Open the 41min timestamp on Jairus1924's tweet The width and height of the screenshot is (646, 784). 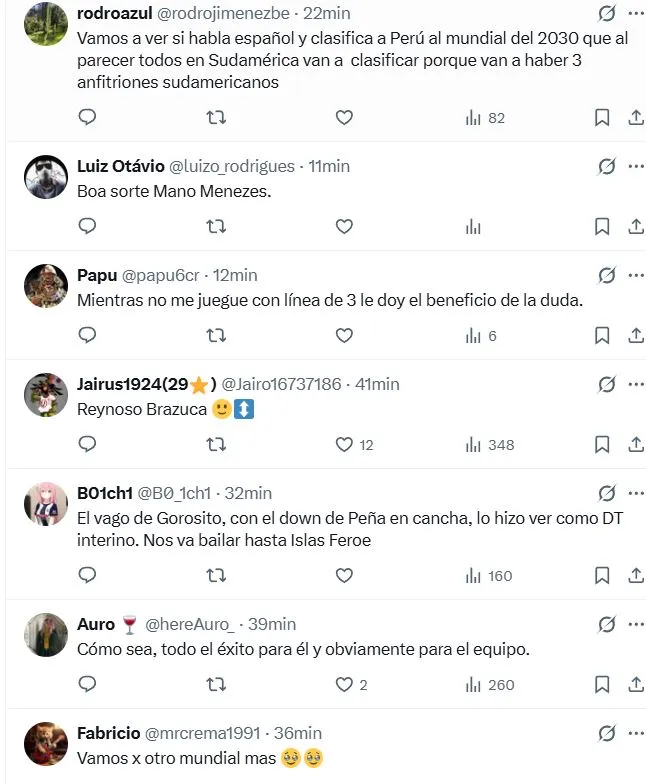378,384
